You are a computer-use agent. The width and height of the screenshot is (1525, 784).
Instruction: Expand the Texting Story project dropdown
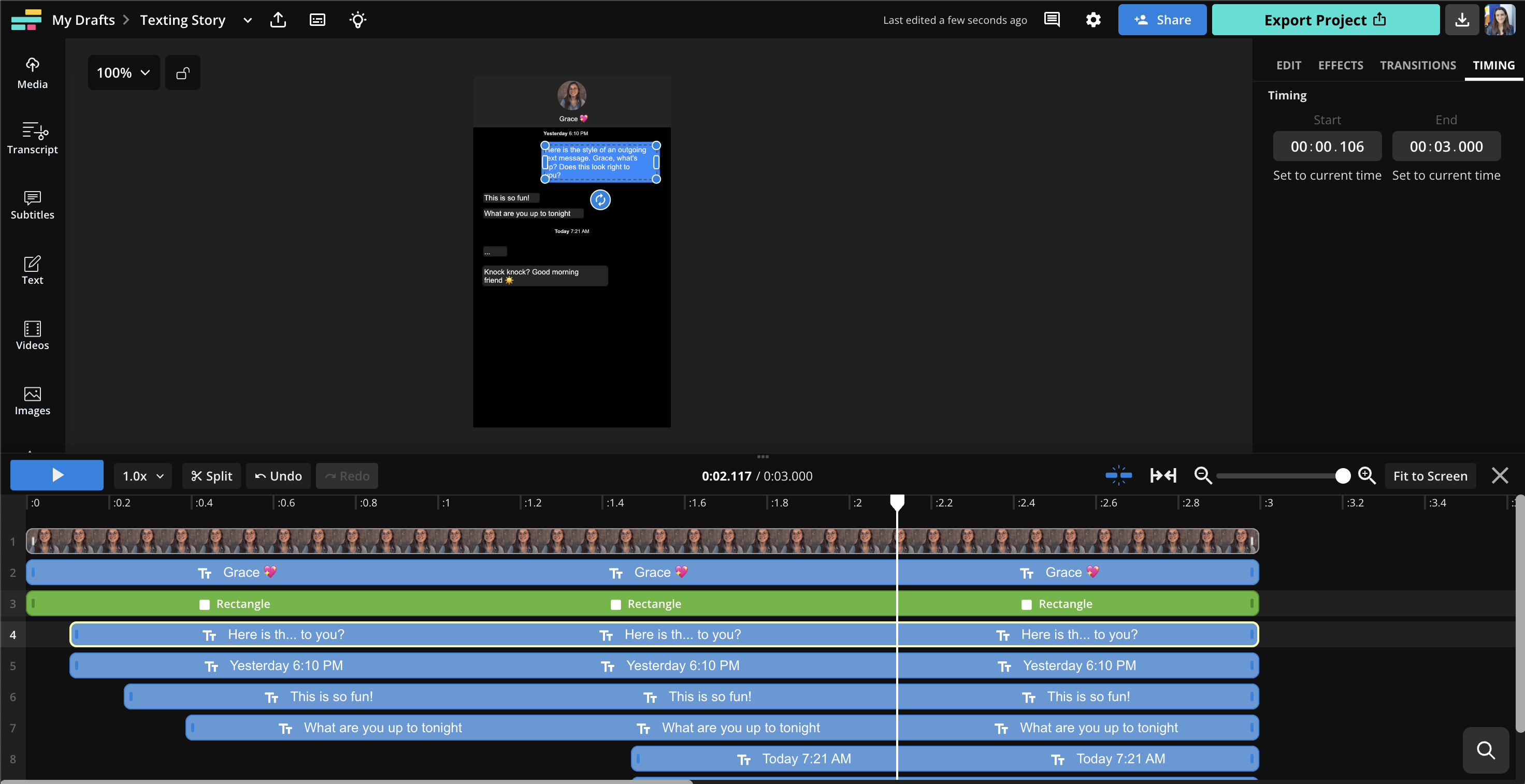click(x=248, y=20)
